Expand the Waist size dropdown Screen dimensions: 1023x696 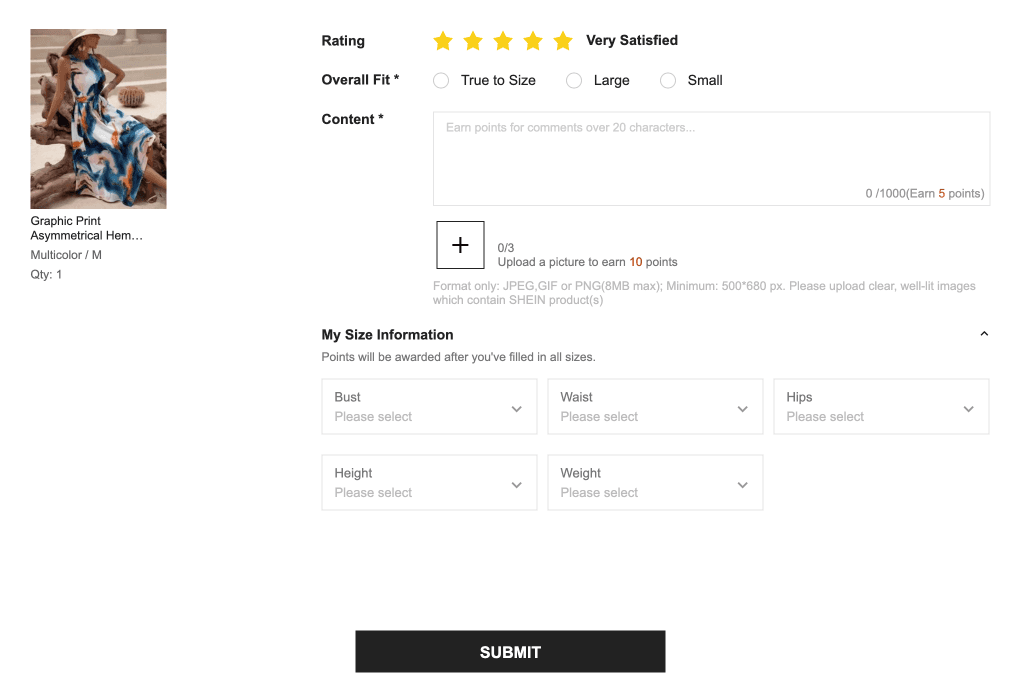(x=655, y=407)
